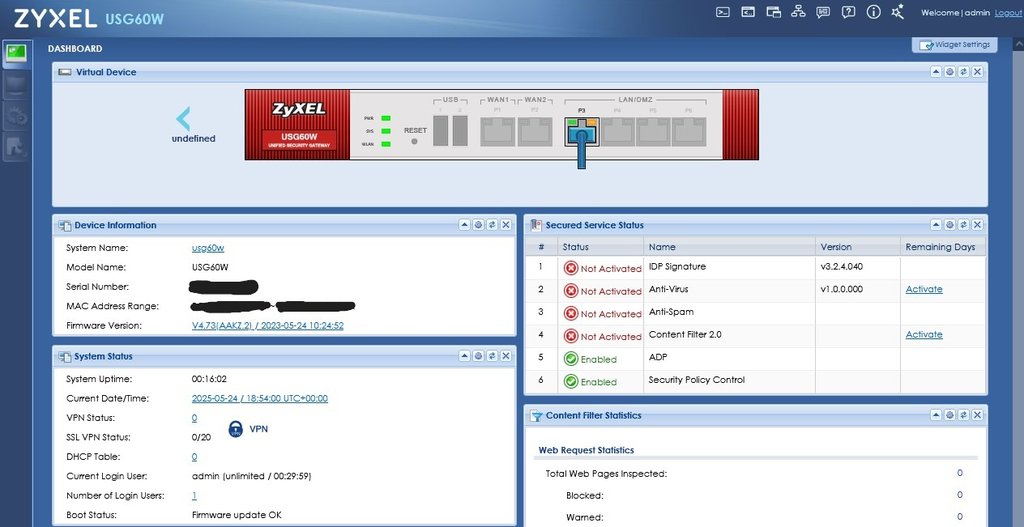Collapse the Device Information widget
The height and width of the screenshot is (527, 1024).
(x=464, y=225)
